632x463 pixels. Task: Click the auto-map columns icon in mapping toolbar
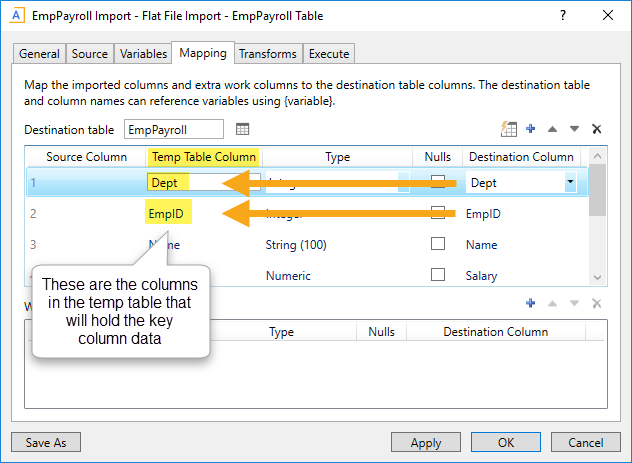click(509, 129)
